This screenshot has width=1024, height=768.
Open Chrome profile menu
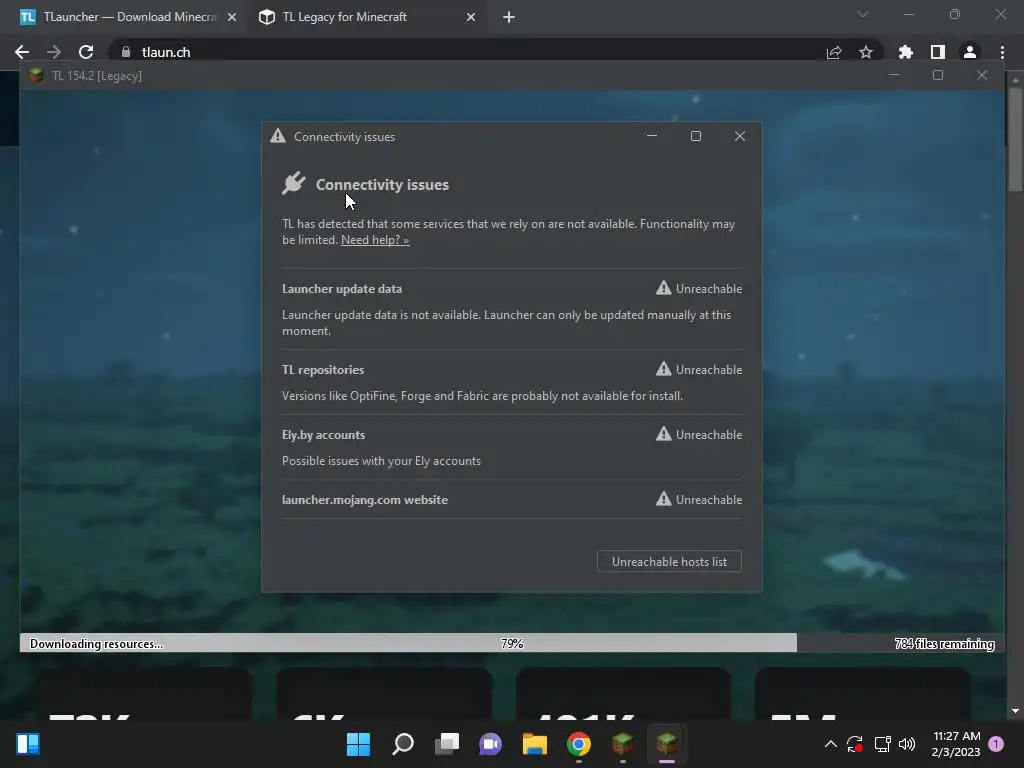point(970,52)
